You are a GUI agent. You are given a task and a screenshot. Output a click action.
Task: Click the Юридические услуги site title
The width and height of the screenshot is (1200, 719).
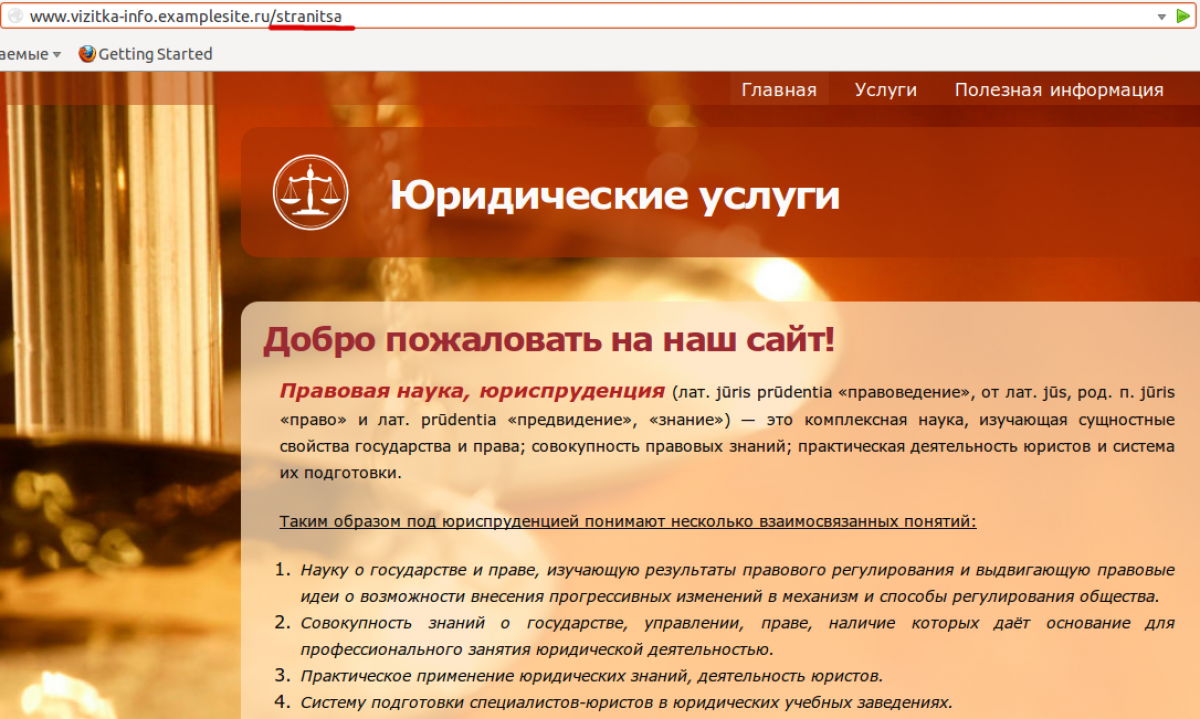pyautogui.click(x=615, y=195)
